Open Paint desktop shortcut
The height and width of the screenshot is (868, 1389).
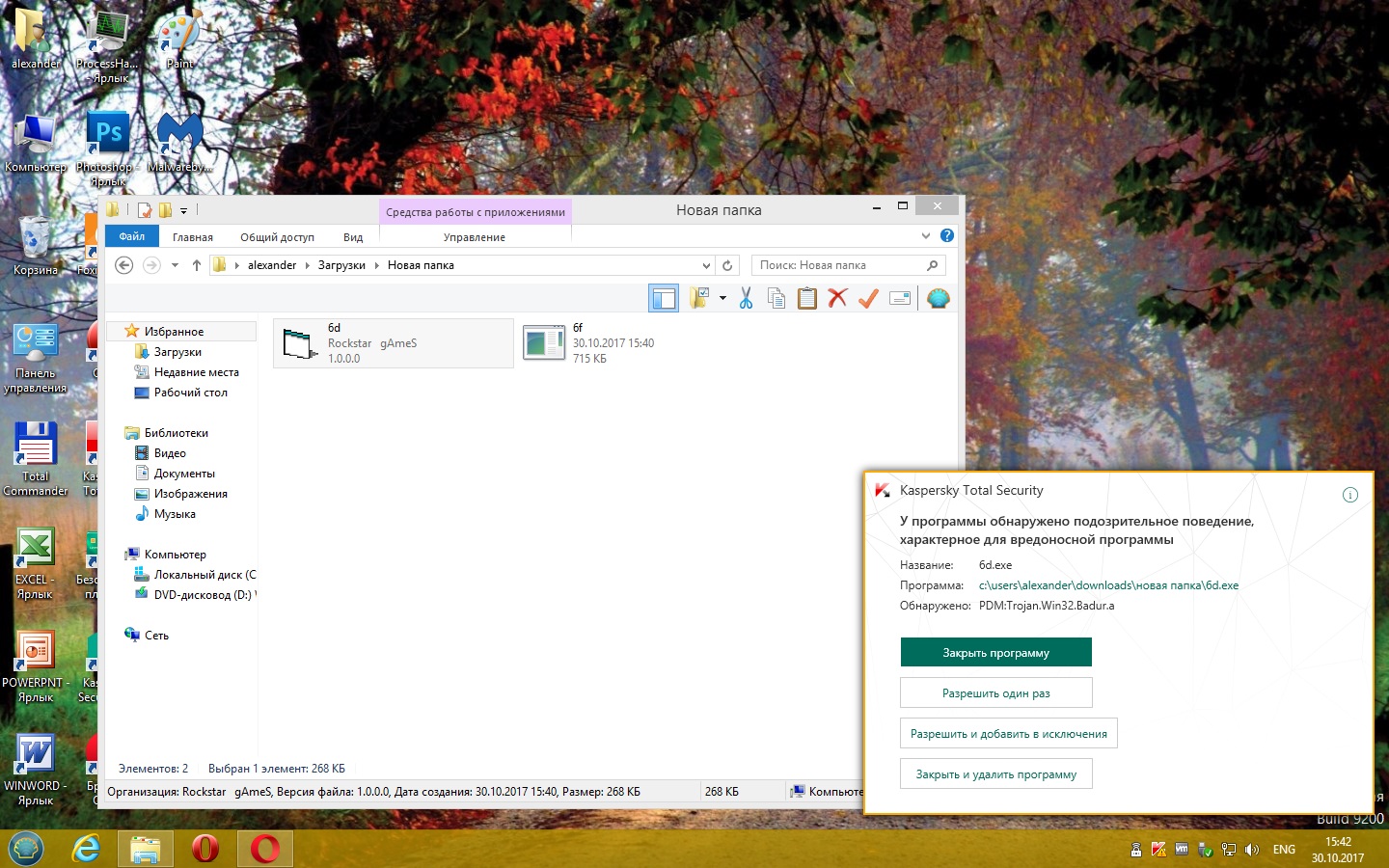click(179, 41)
